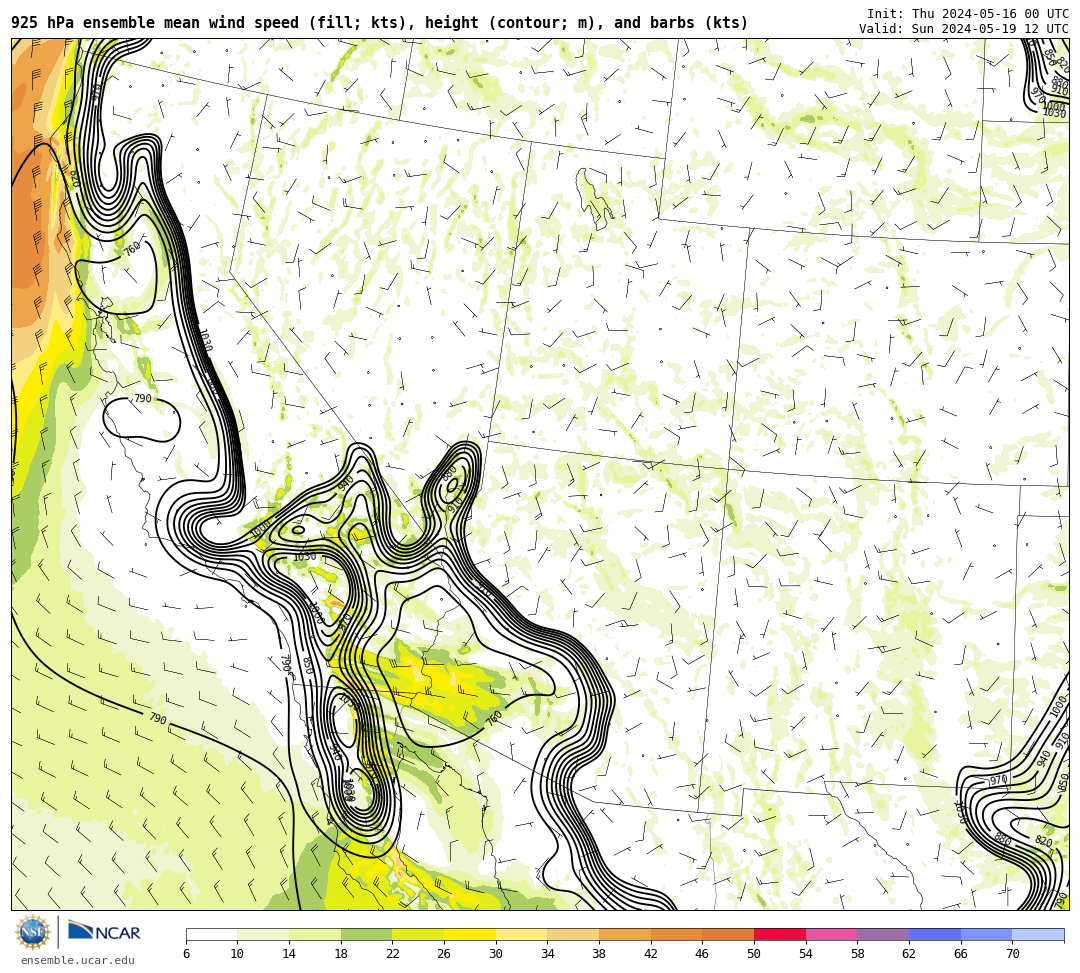The image size is (1080, 973).
Task: Click the '790' contour label inside the closed California loop
Action: 142,398
